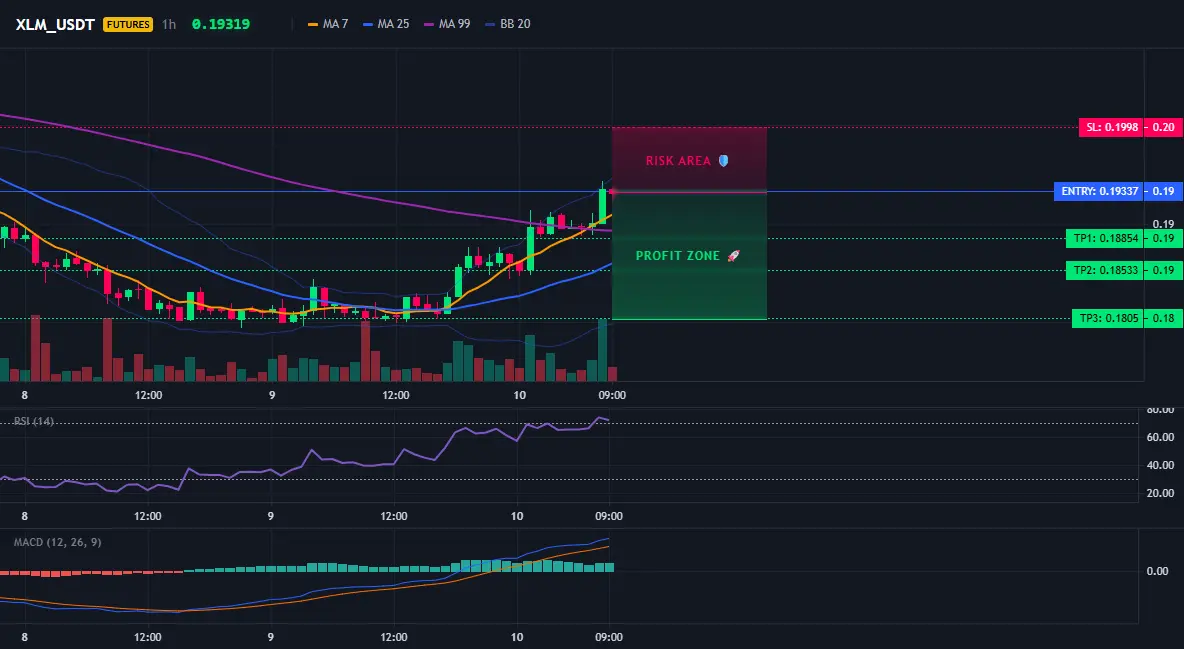Toggle the MA 7 legend entry
This screenshot has width=1184, height=649.
(x=328, y=24)
